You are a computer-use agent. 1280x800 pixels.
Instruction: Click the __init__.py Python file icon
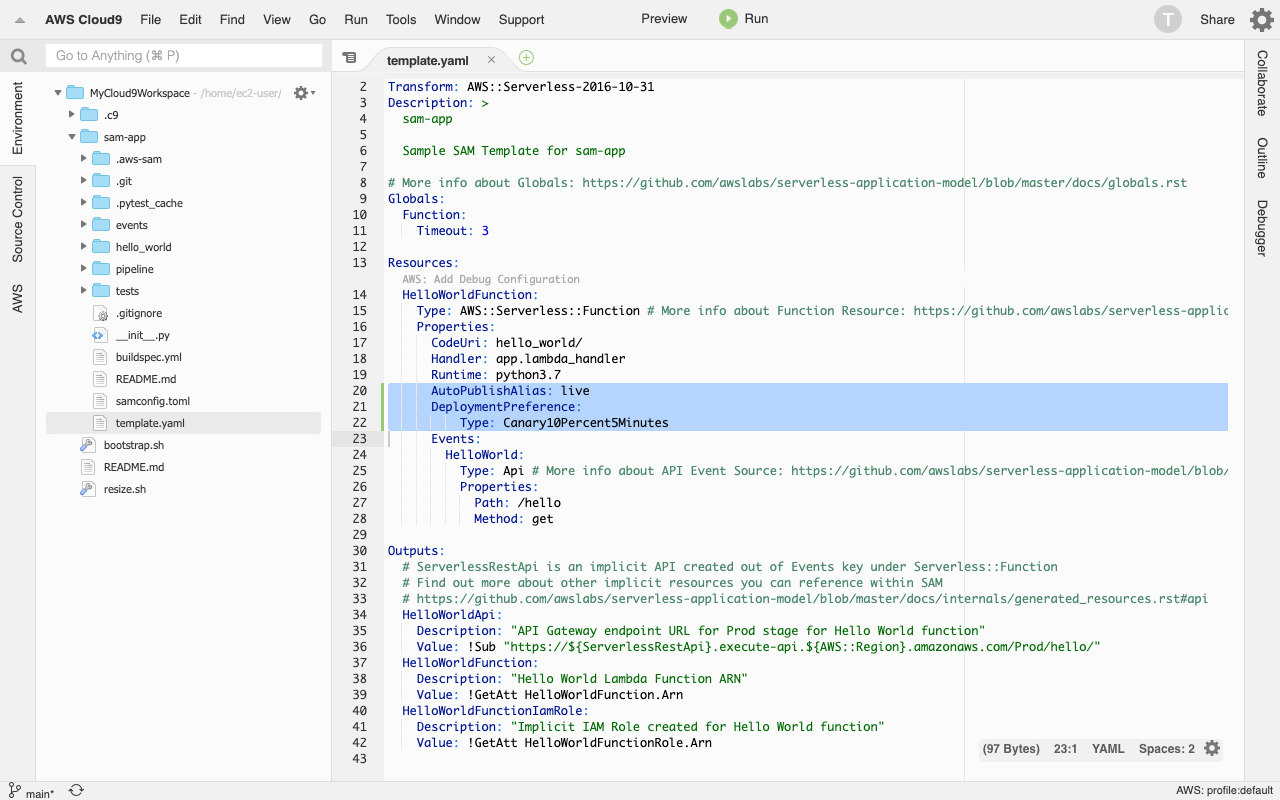(x=100, y=335)
